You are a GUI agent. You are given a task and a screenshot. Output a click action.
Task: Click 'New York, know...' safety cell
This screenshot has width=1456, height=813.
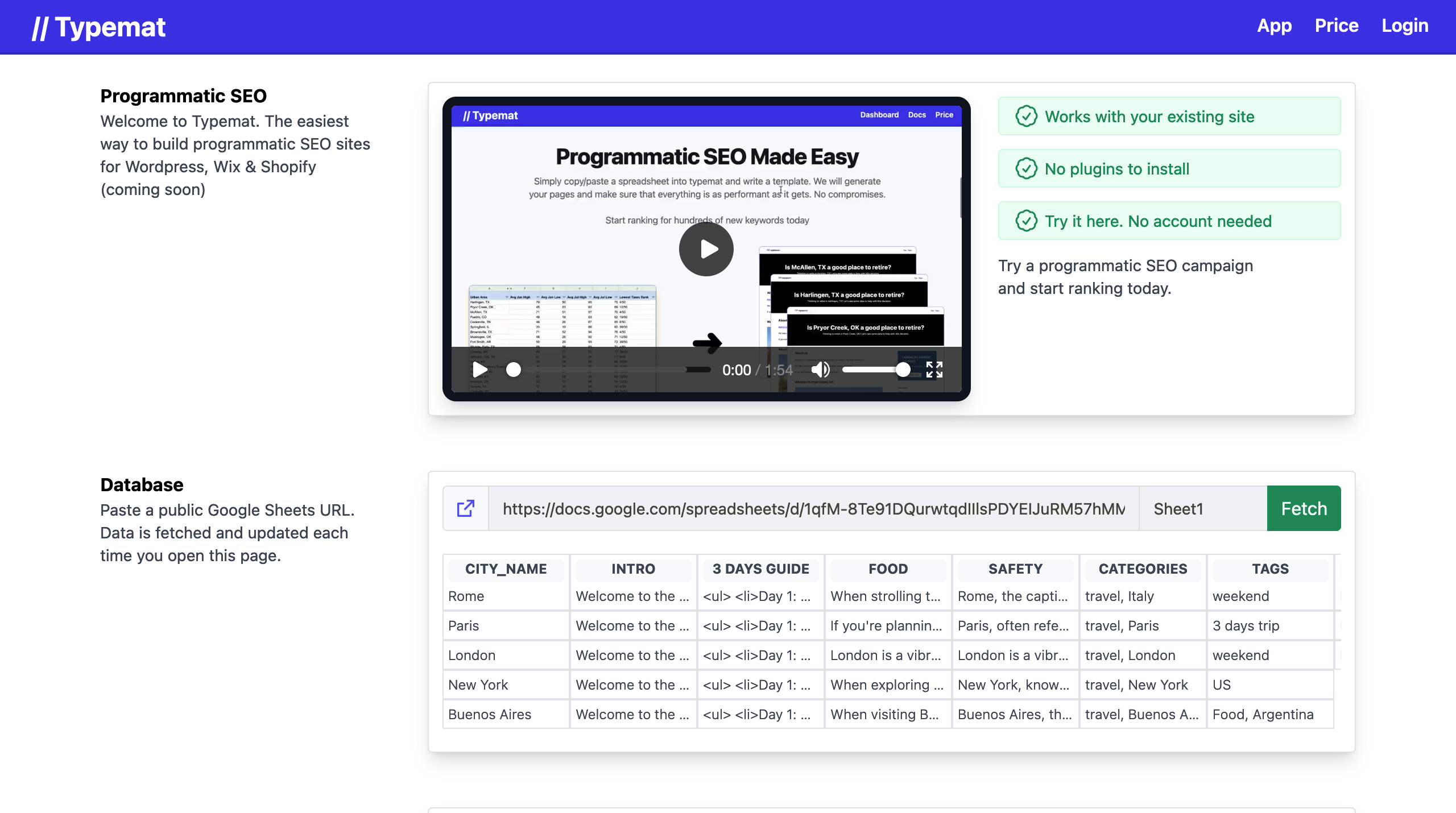[1015, 685]
